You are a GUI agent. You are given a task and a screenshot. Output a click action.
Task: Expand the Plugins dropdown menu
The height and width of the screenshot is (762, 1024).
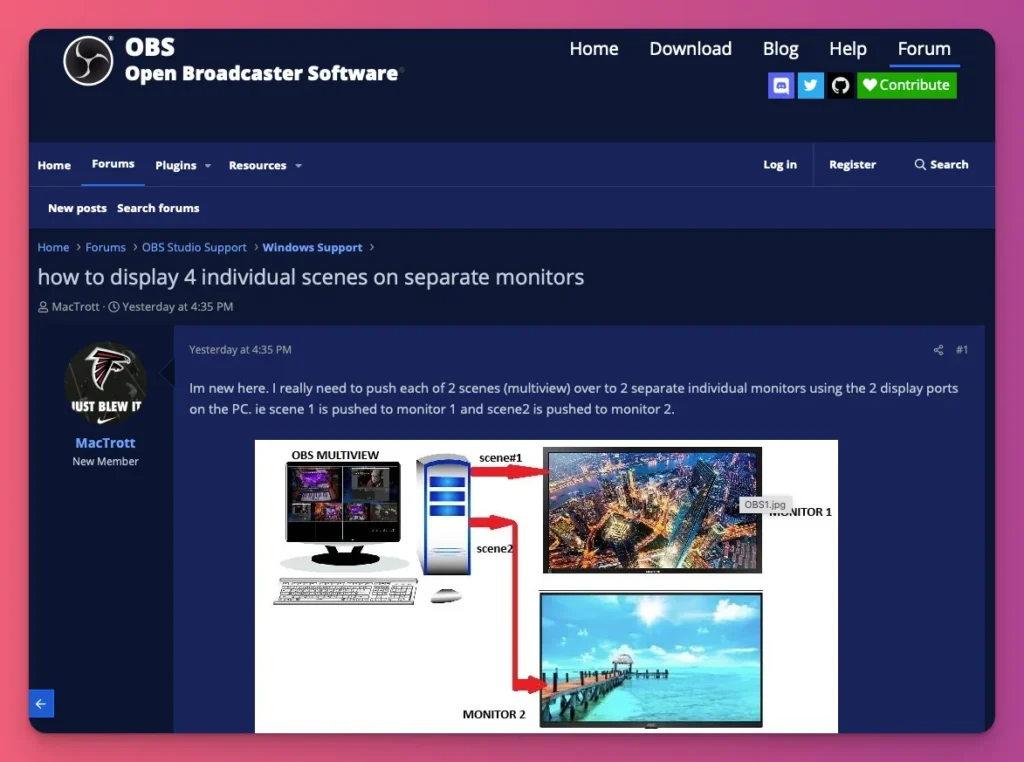coord(183,166)
